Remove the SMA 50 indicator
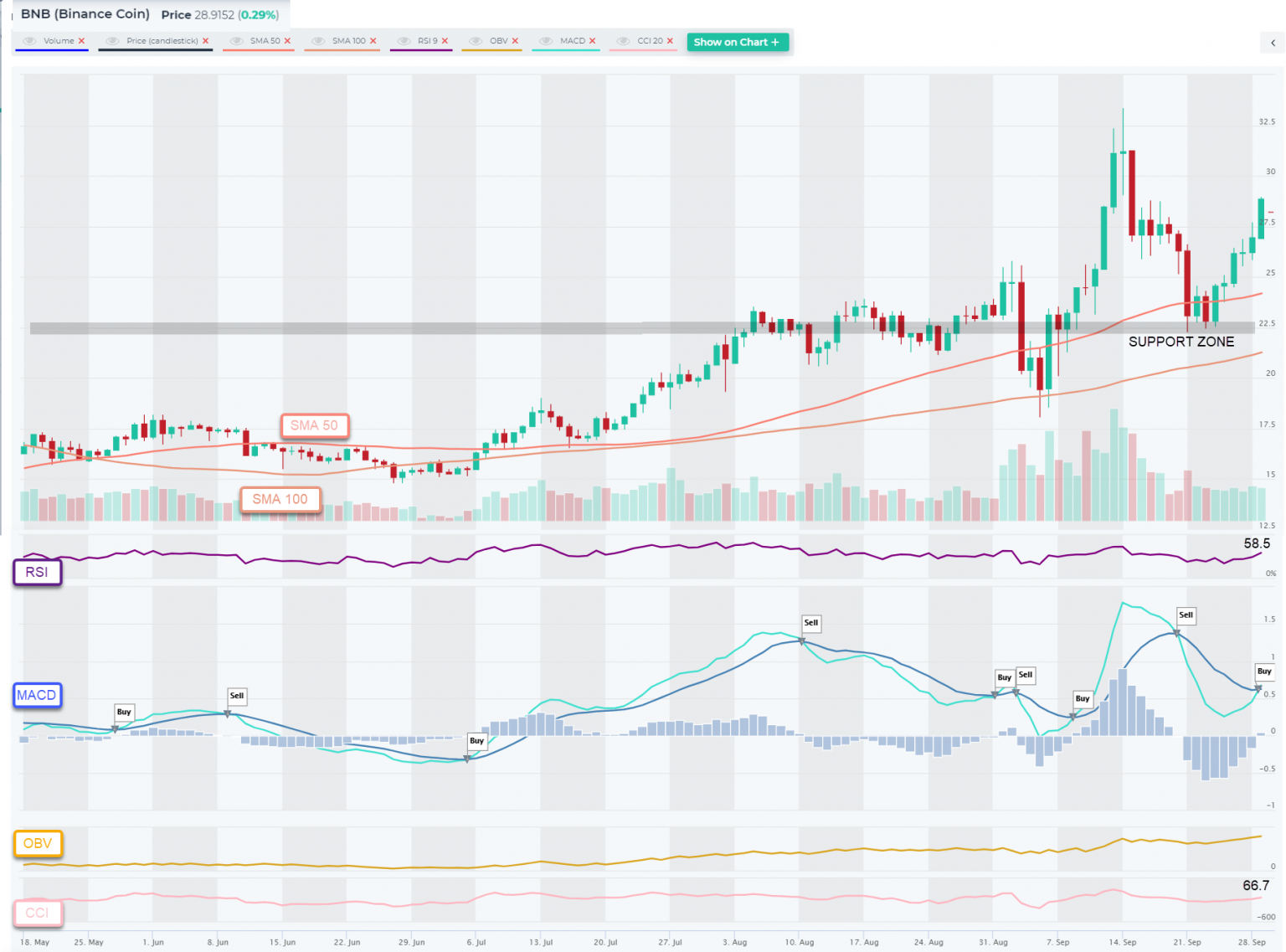1286x952 pixels. click(285, 40)
